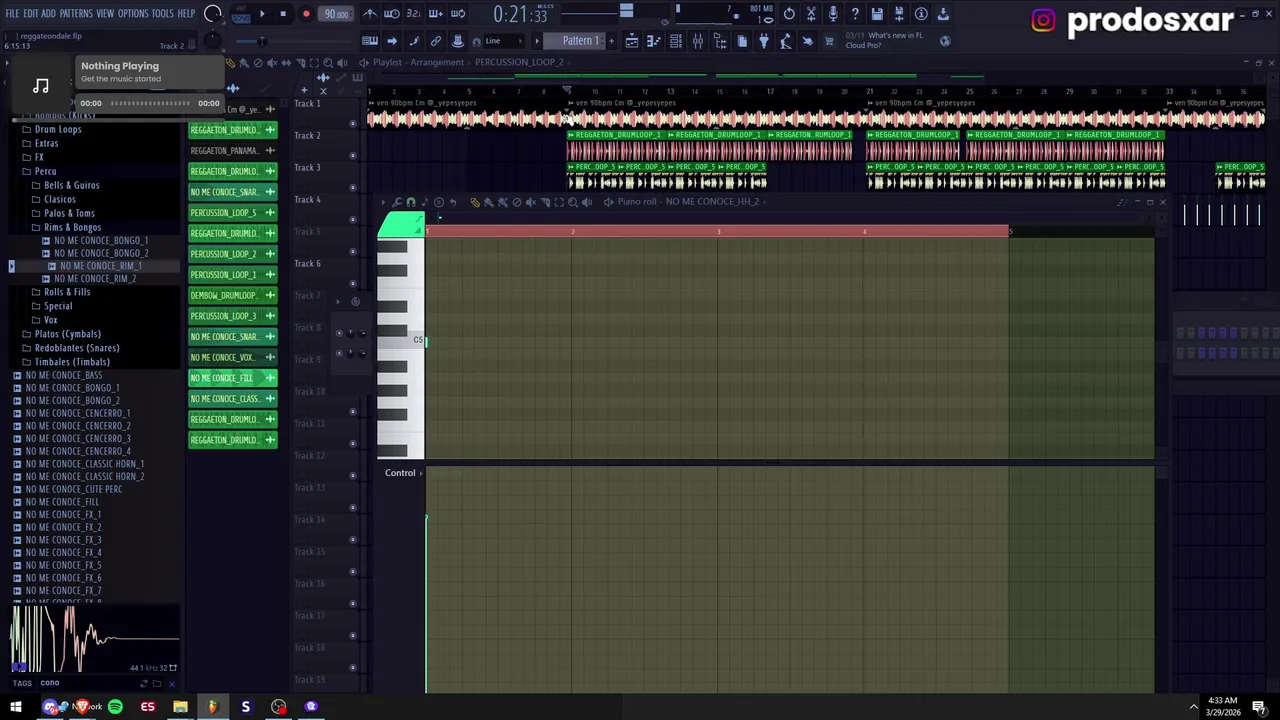This screenshot has height=720, width=1280.
Task: Open the Playlist view icon
Action: pos(631,41)
